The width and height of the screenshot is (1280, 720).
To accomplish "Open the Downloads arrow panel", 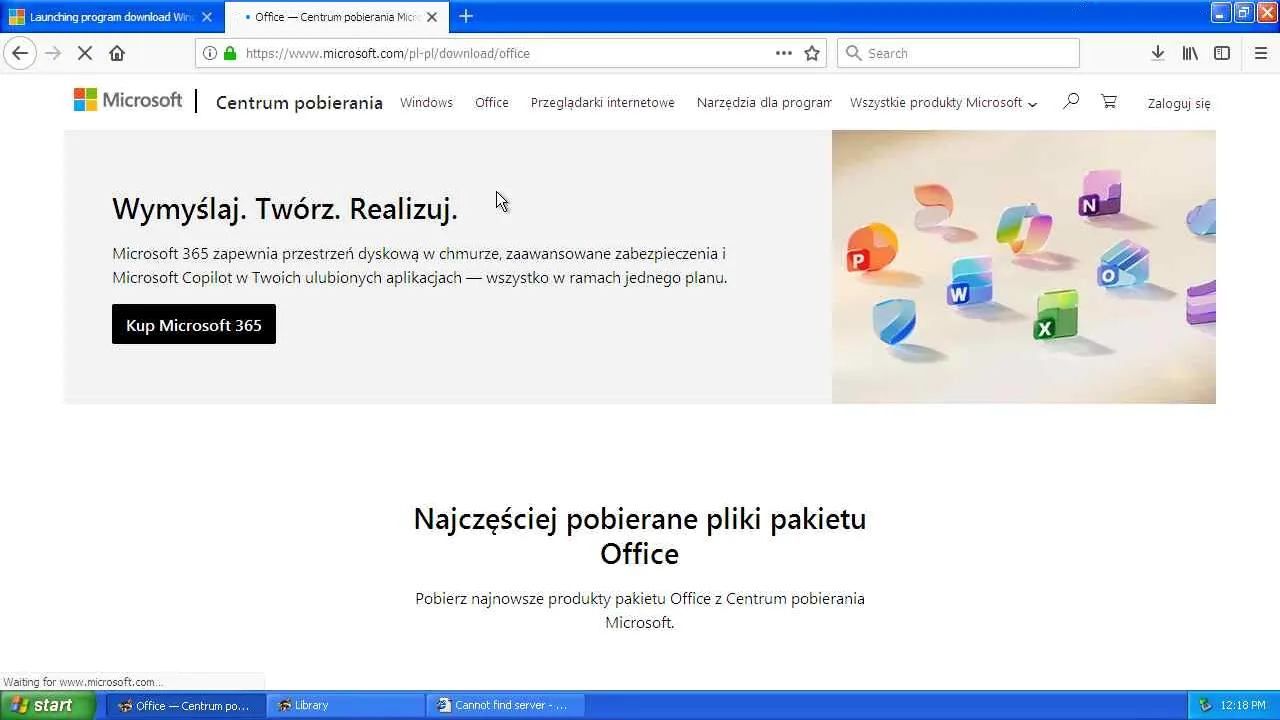I will [1157, 53].
